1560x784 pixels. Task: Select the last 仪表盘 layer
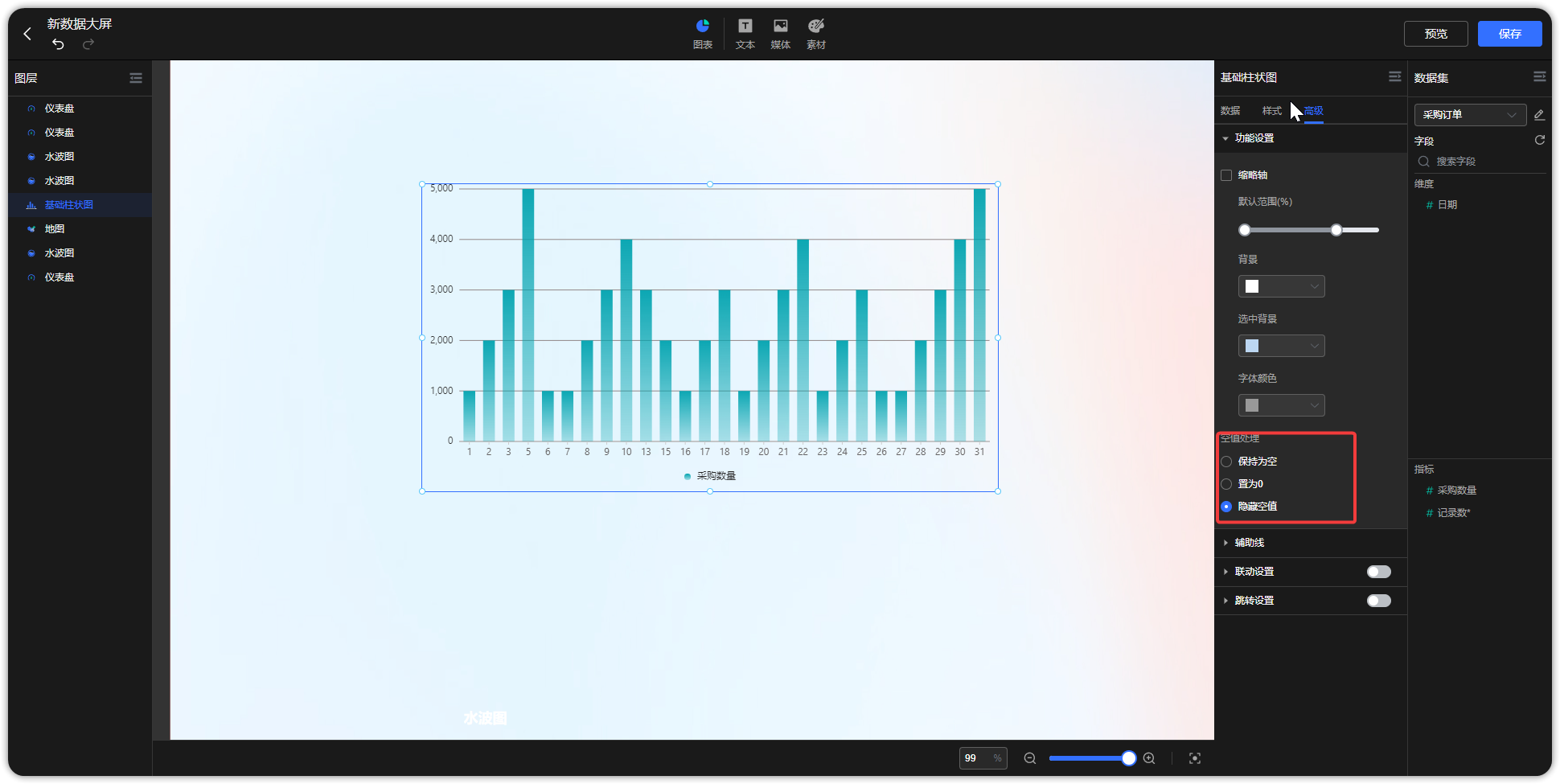tap(80, 277)
